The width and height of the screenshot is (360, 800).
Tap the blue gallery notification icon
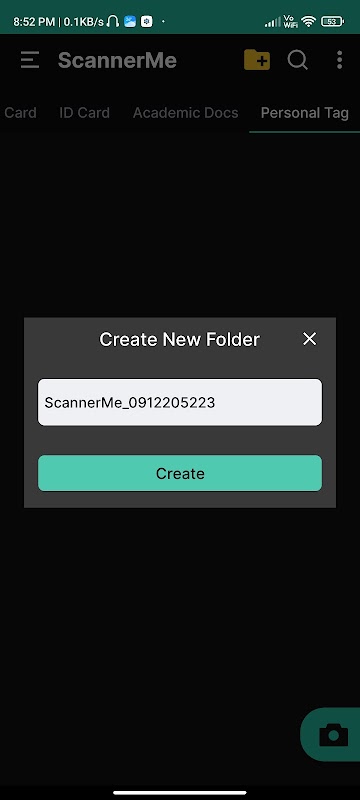[x=130, y=21]
